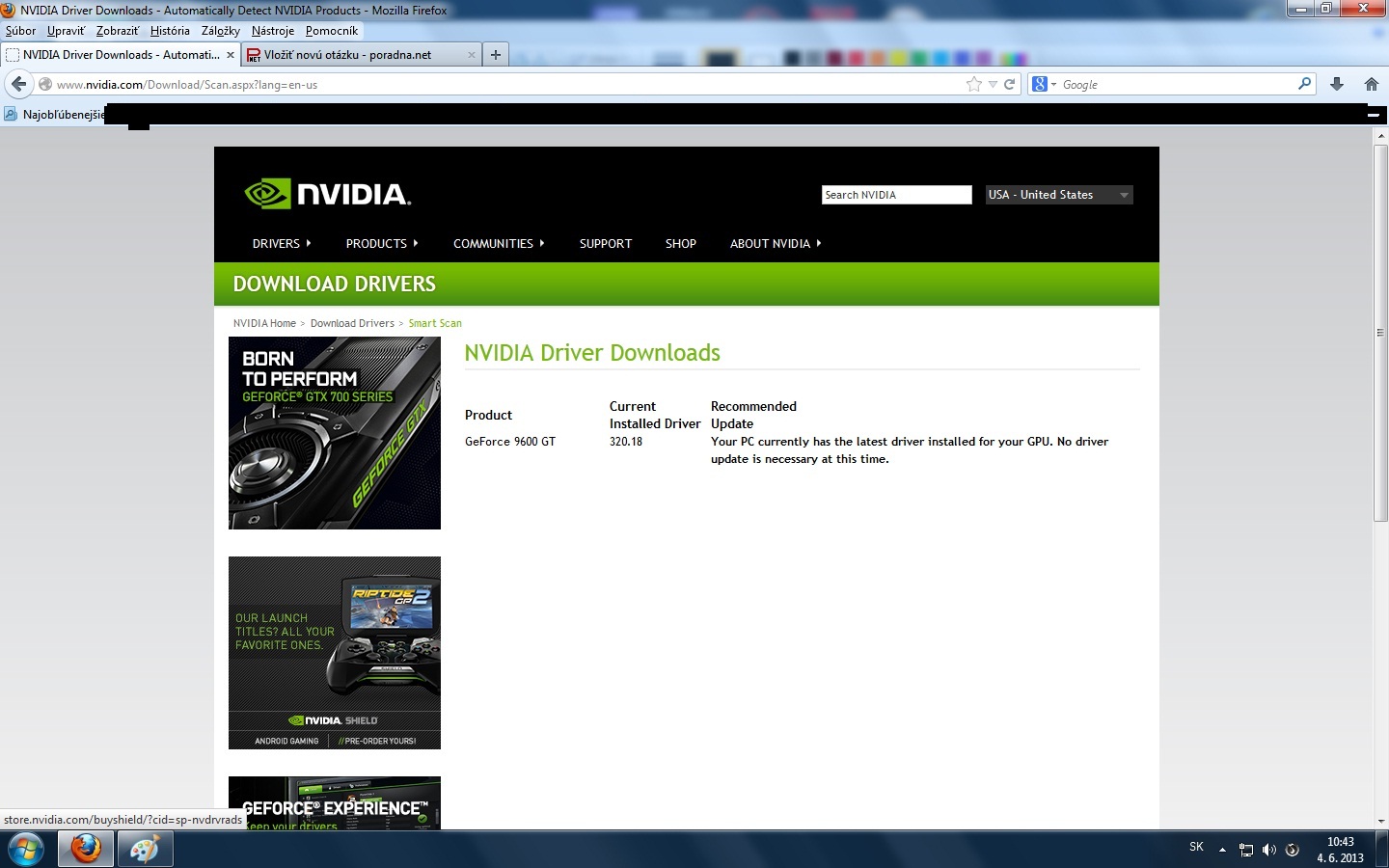Click the network icon in system tray
The image size is (1389, 868).
(1246, 850)
